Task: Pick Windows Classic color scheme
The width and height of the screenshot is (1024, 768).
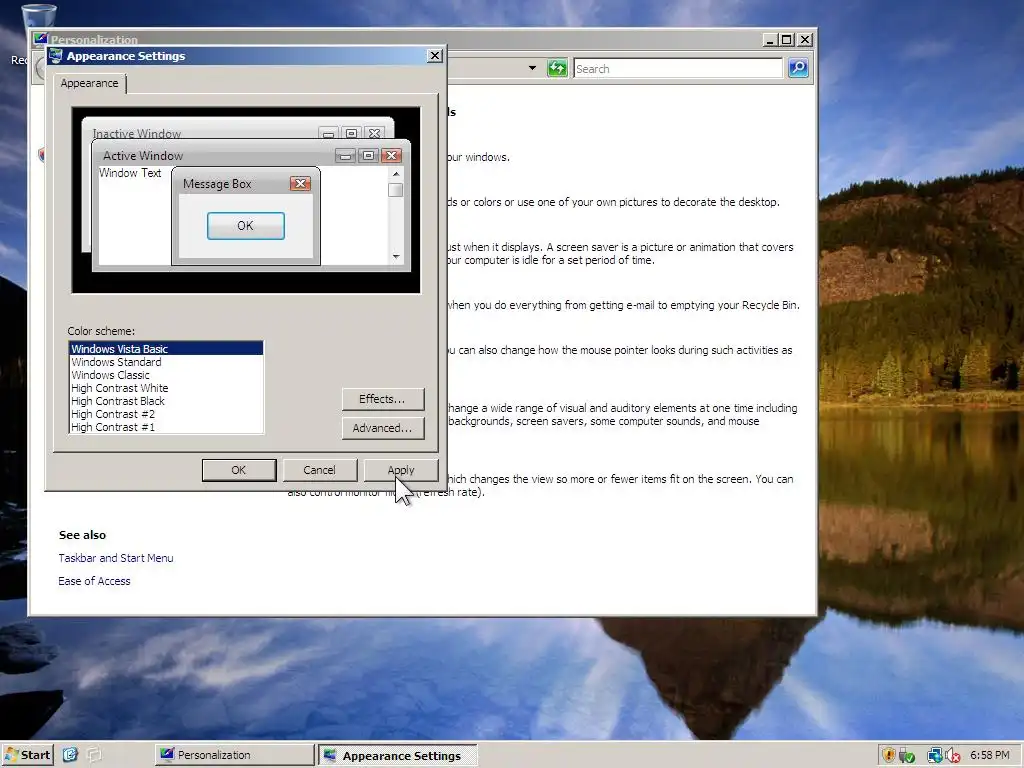Action: (x=166, y=375)
